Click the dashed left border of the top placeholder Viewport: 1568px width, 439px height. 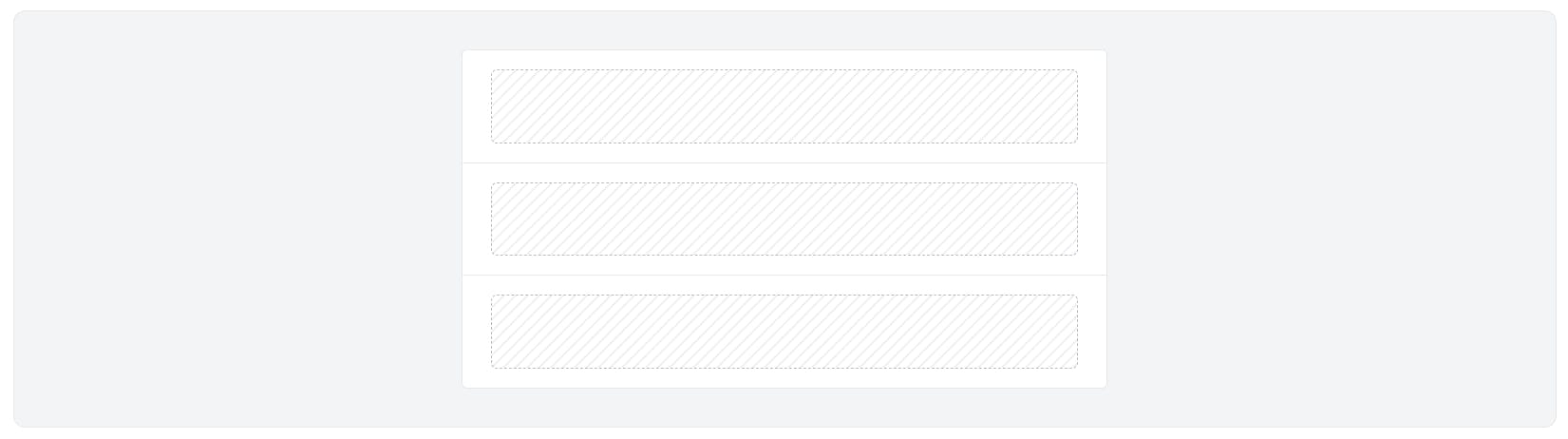click(x=491, y=106)
